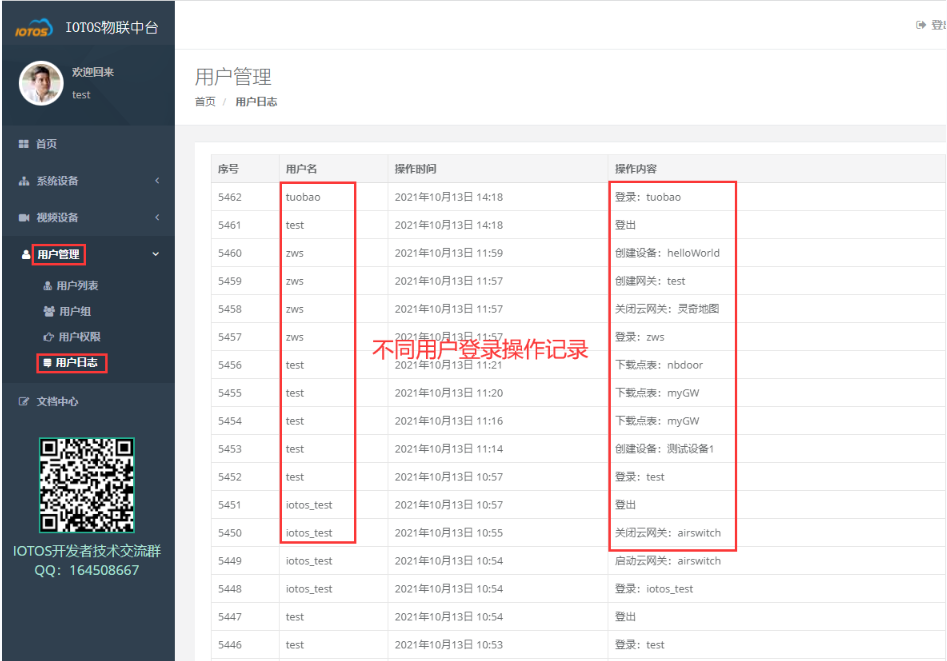Select the 首页 dashboard grid icon

24,142
